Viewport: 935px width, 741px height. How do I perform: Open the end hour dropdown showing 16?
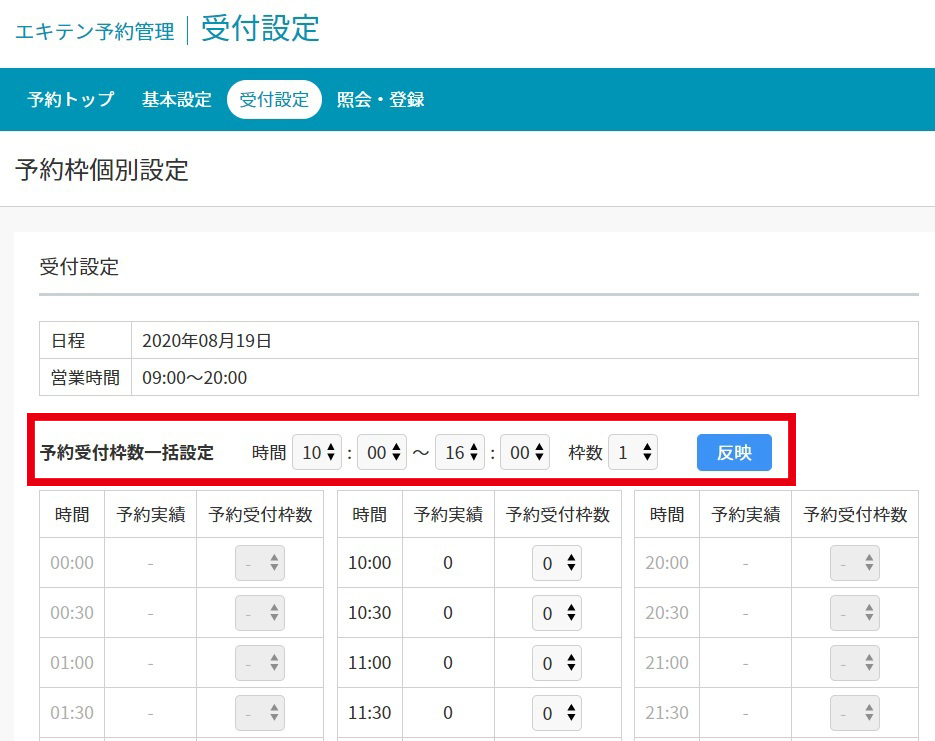click(x=459, y=452)
